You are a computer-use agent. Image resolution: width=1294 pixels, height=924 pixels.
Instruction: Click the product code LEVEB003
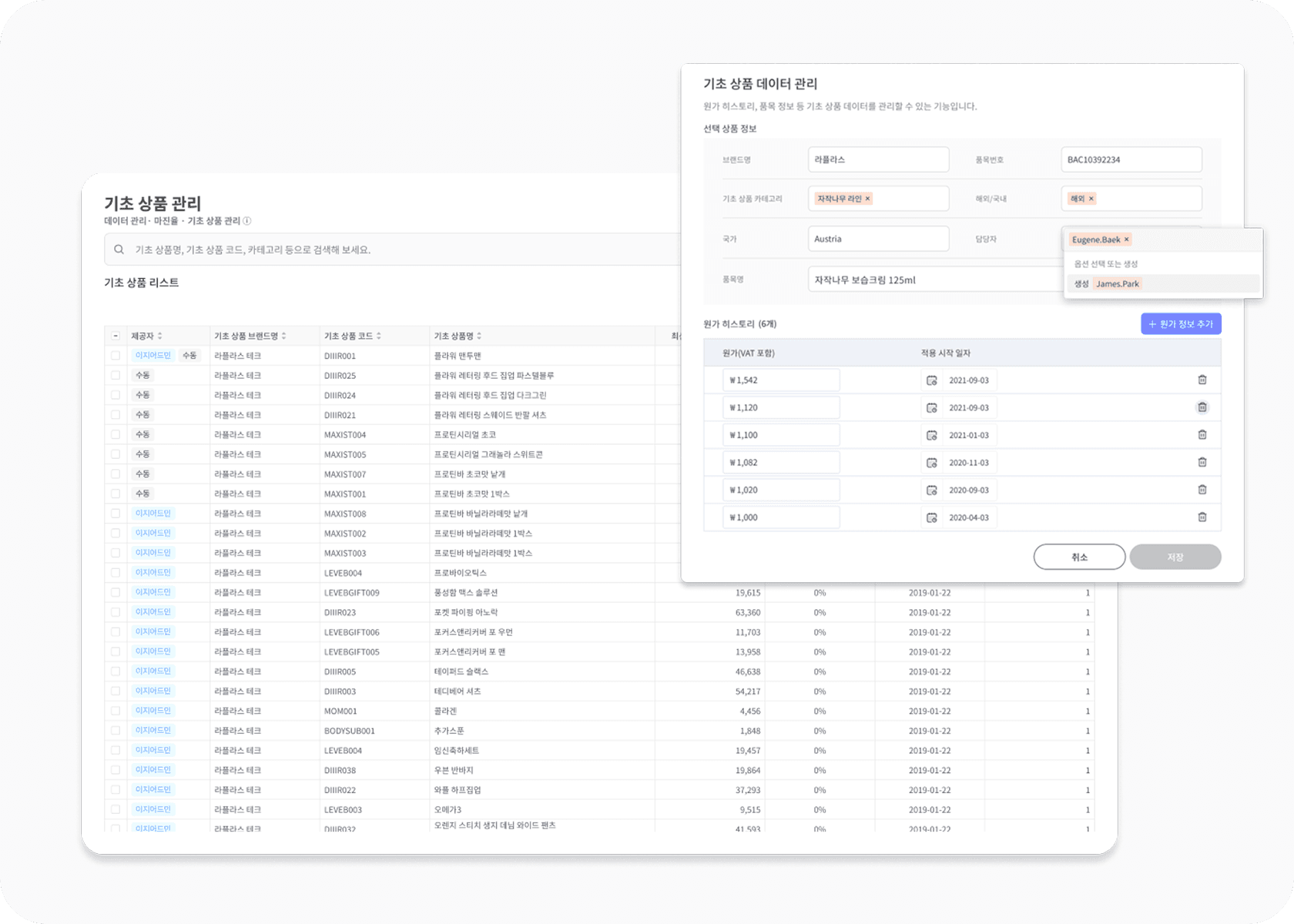click(x=343, y=810)
